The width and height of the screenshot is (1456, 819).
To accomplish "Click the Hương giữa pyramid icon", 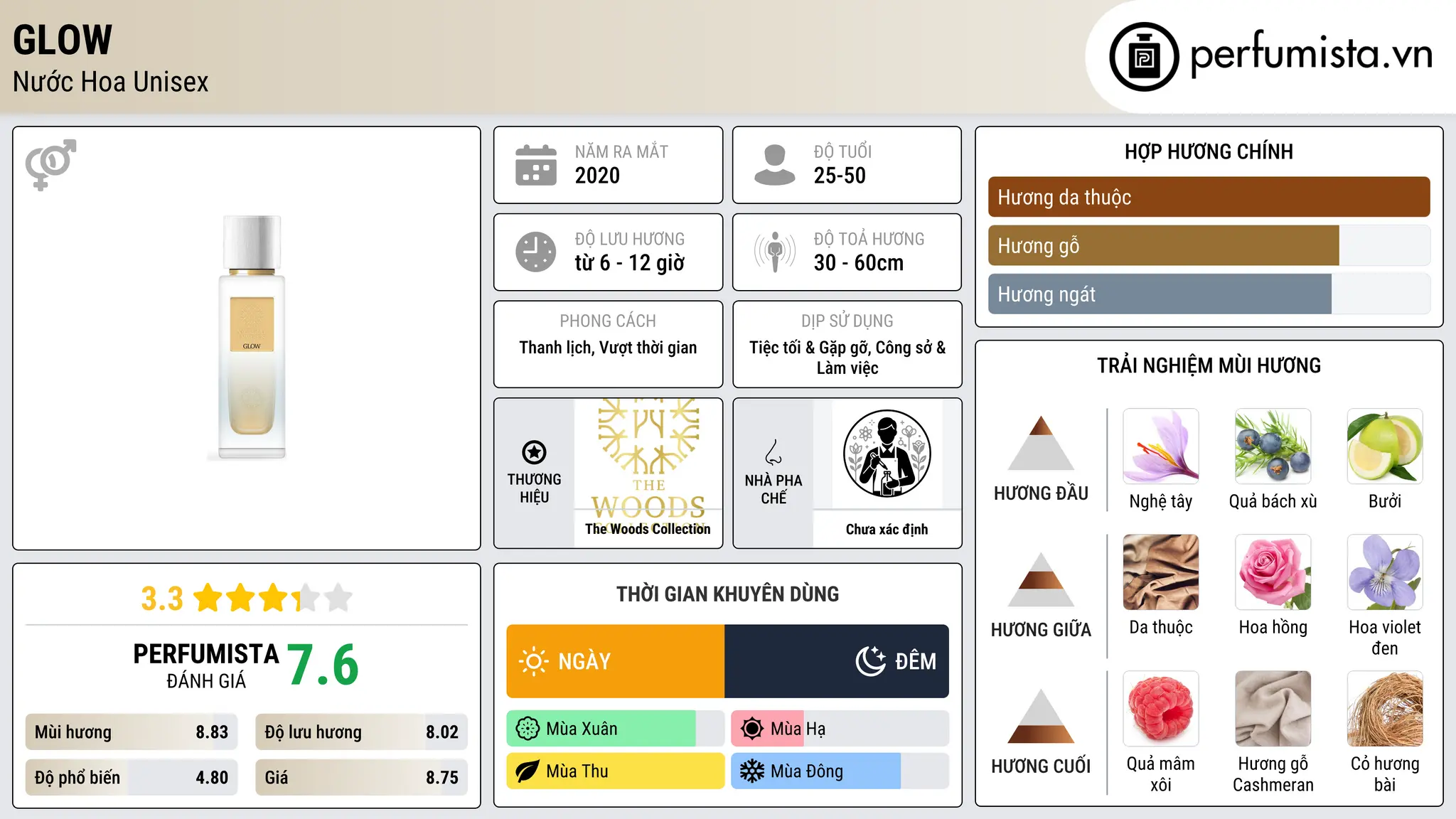I will click(x=1041, y=579).
